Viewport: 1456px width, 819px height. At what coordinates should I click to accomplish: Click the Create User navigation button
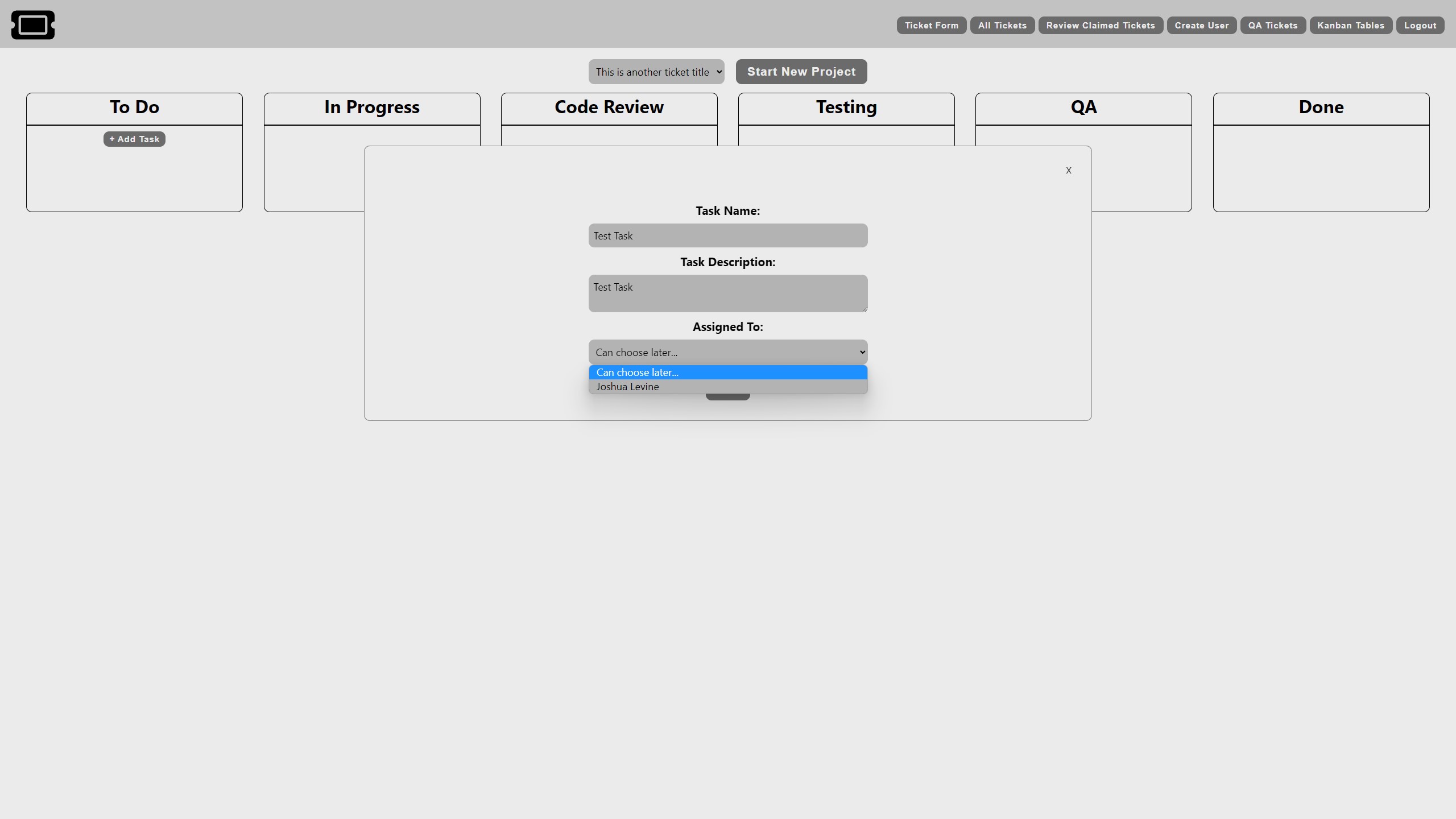tap(1201, 25)
